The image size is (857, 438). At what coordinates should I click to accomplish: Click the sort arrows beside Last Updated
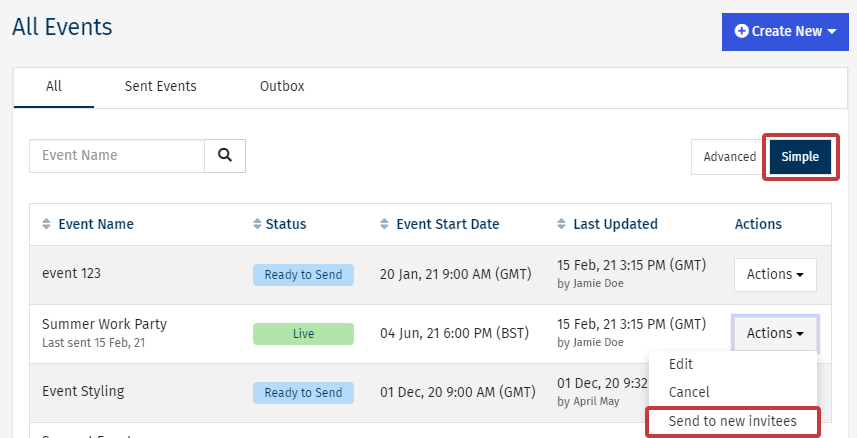pos(562,224)
